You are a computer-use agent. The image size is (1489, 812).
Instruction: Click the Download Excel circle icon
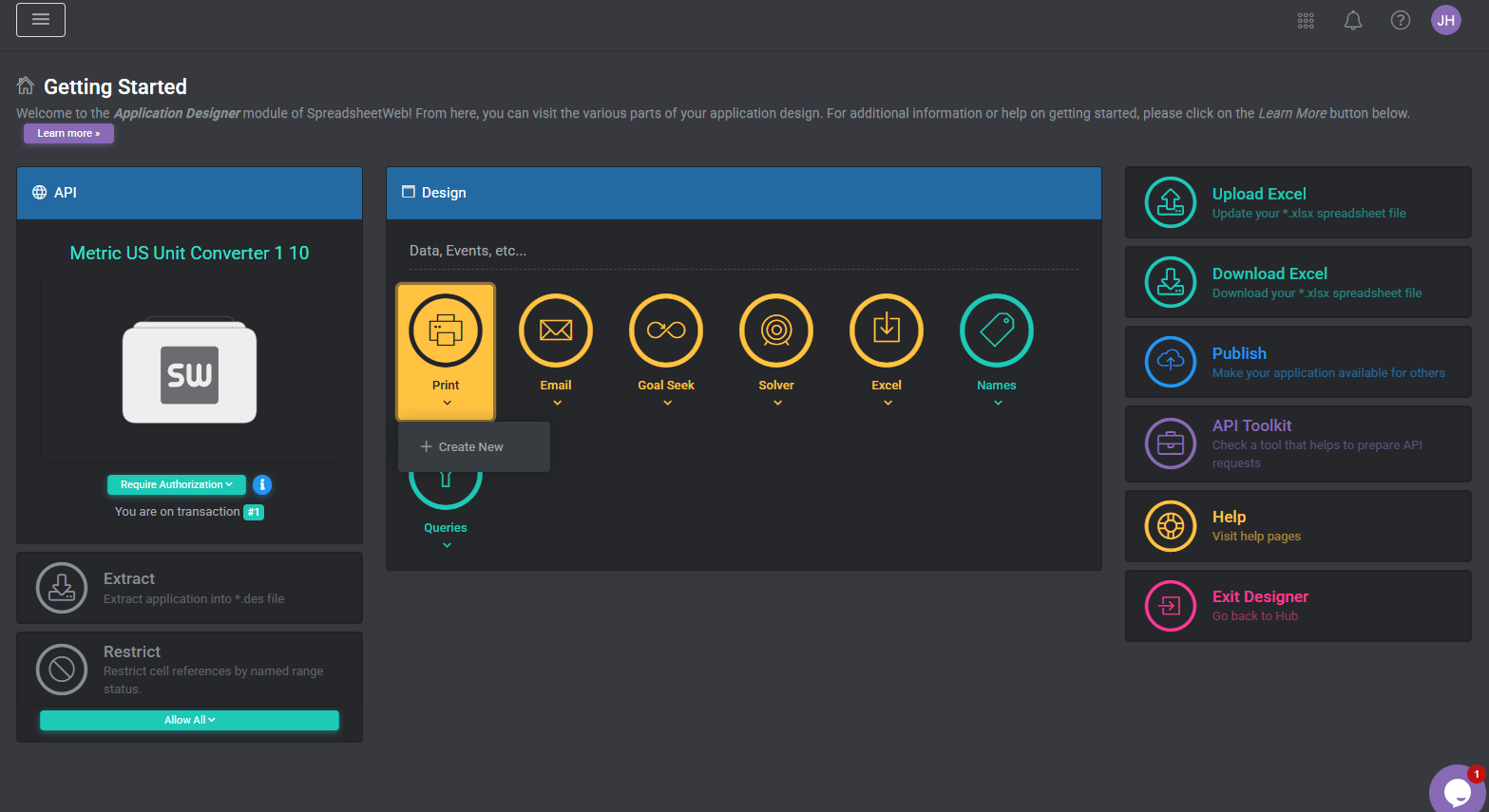1171,282
